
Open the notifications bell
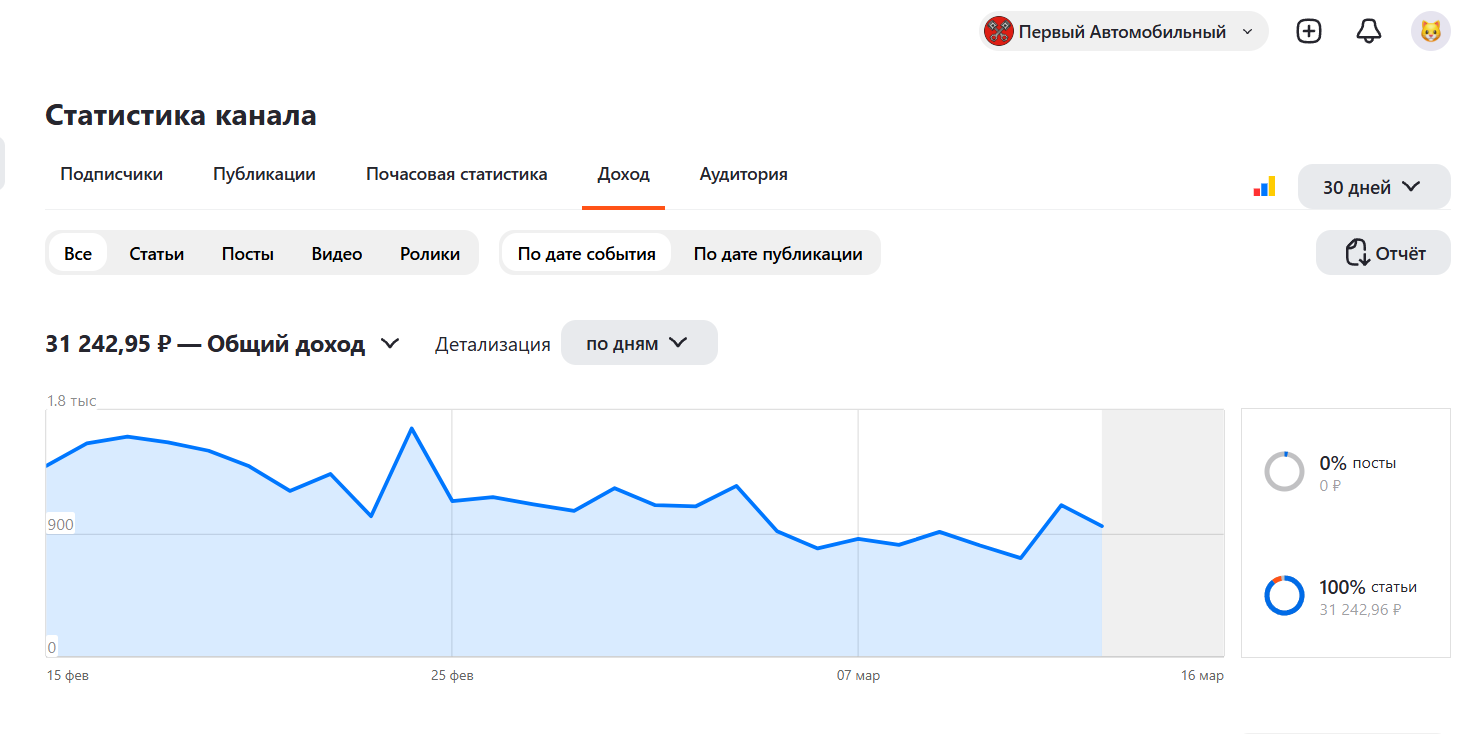1368,32
